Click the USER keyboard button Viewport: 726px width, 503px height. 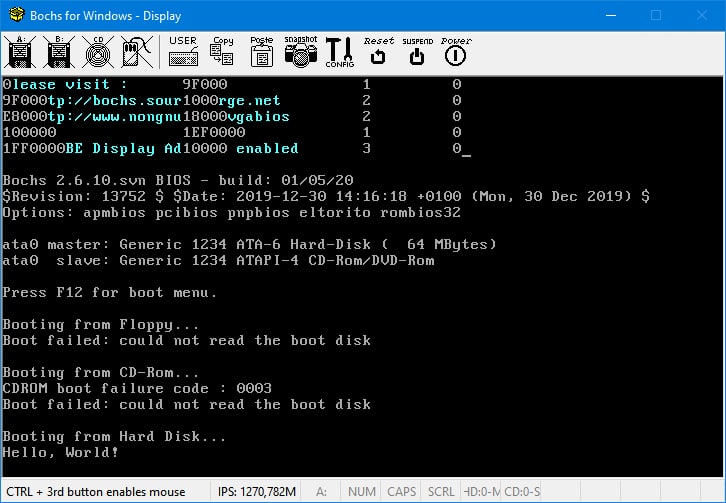[183, 52]
